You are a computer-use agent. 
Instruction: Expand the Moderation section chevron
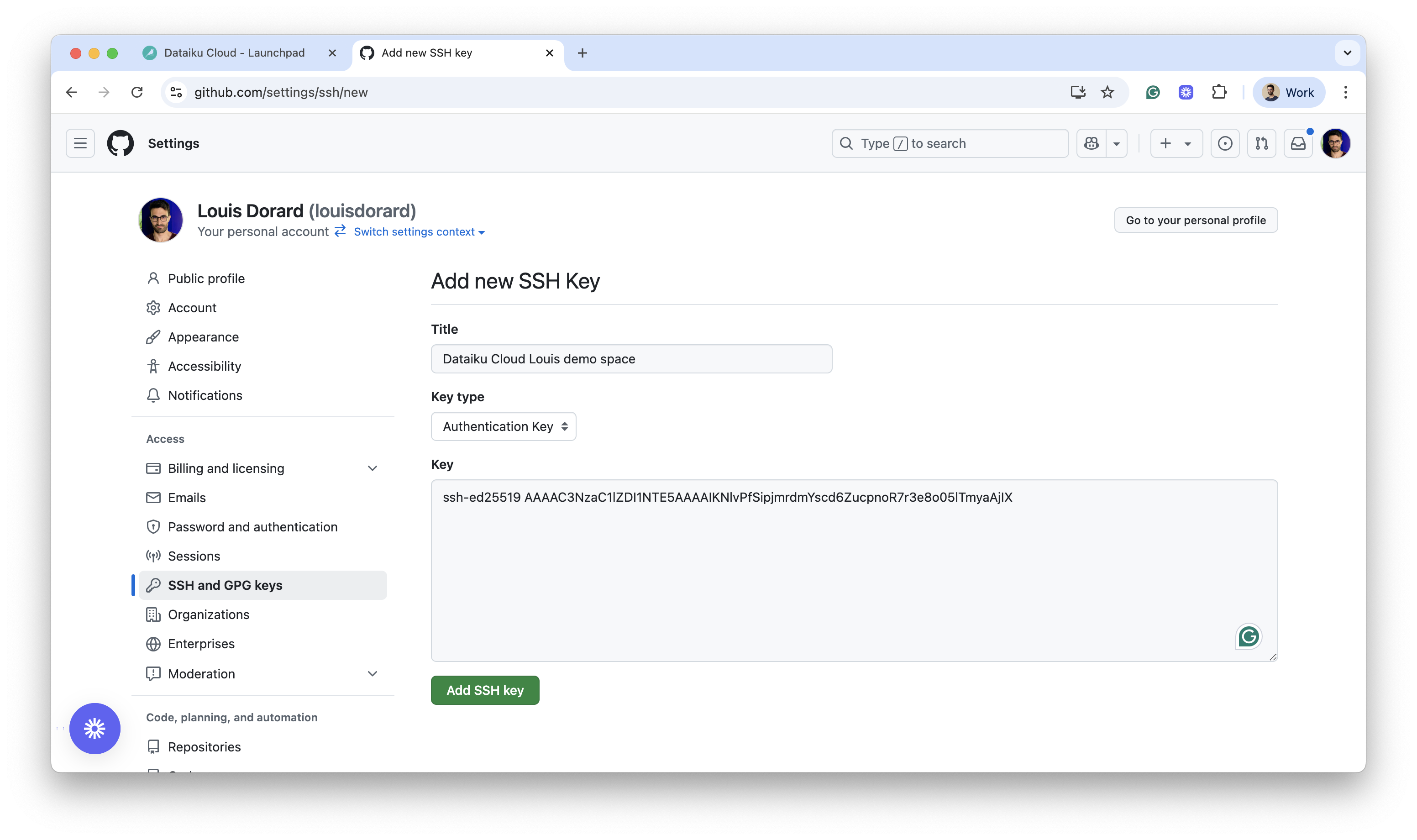tap(373, 673)
